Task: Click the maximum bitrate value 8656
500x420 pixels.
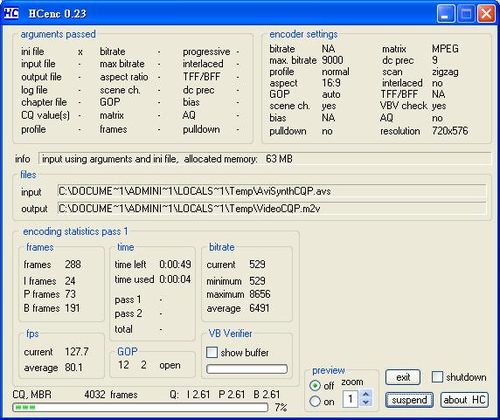Action: [260, 294]
